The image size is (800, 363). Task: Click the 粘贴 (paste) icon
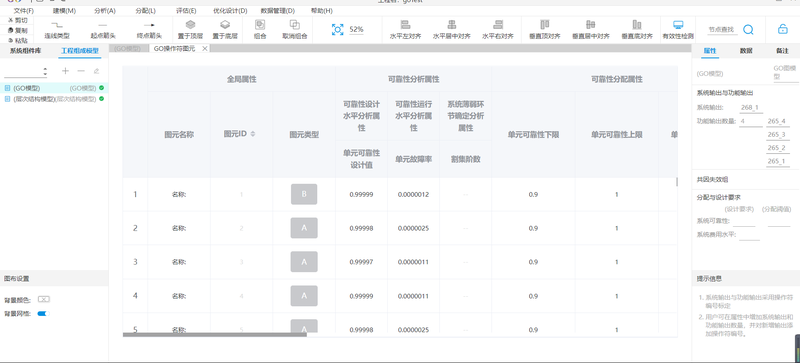tap(10, 40)
